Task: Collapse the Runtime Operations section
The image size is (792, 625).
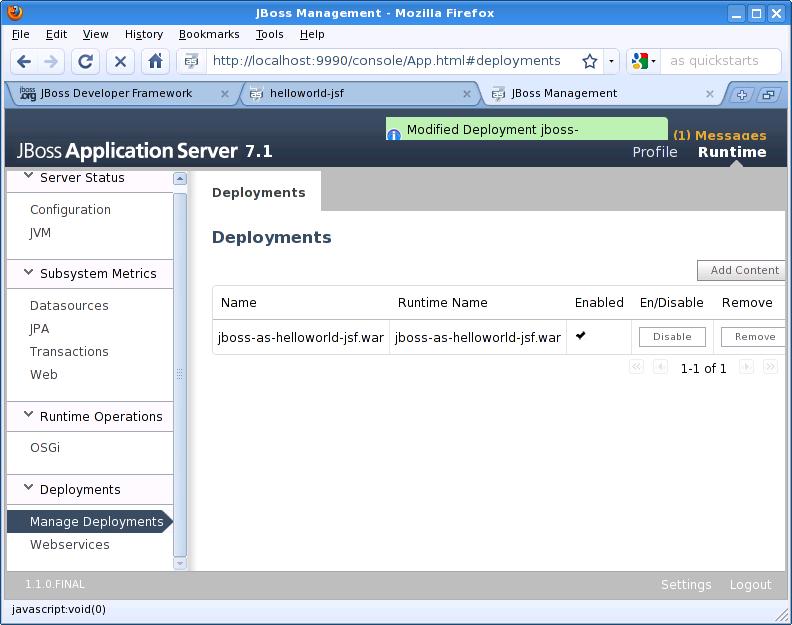Action: tap(29, 415)
